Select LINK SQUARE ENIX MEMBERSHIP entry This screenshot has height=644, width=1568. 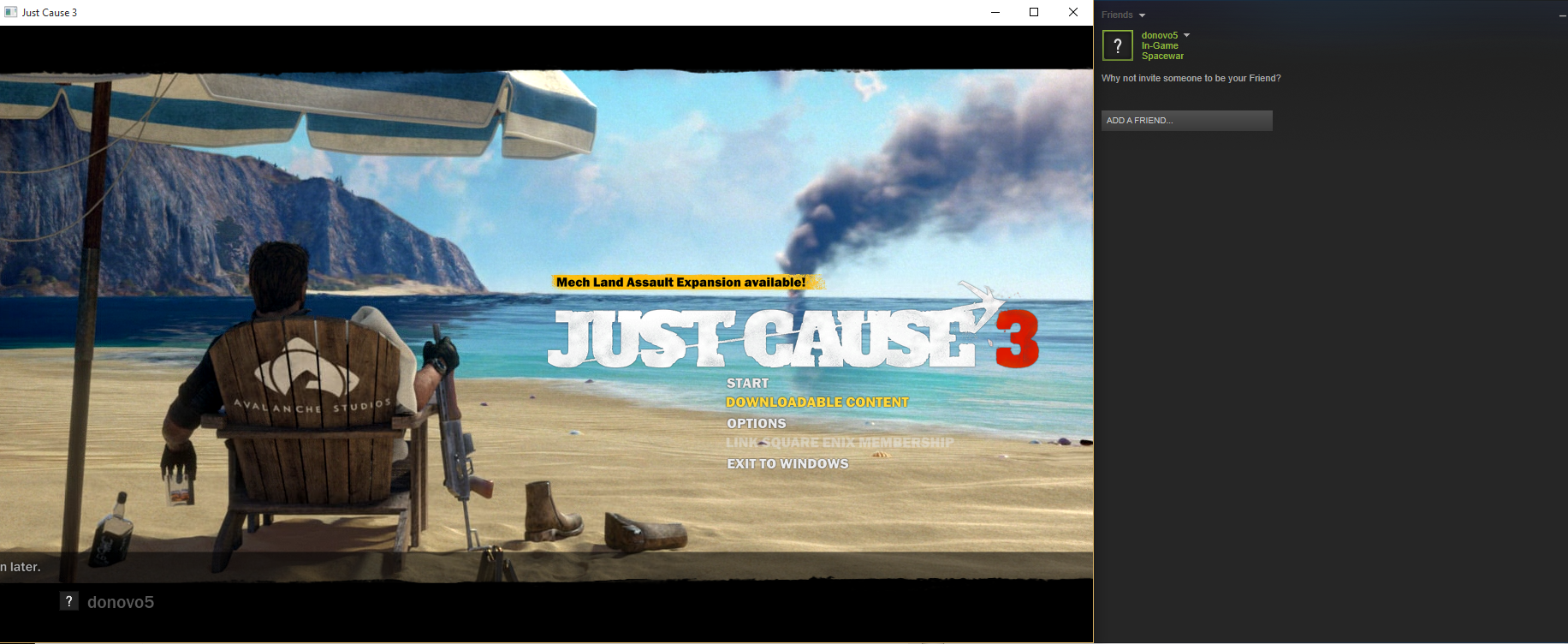[840, 443]
